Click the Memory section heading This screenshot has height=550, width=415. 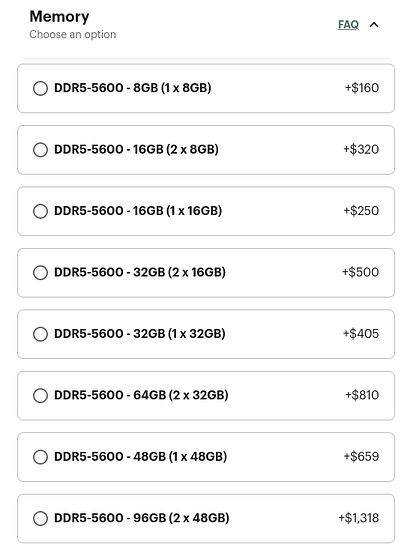59,16
